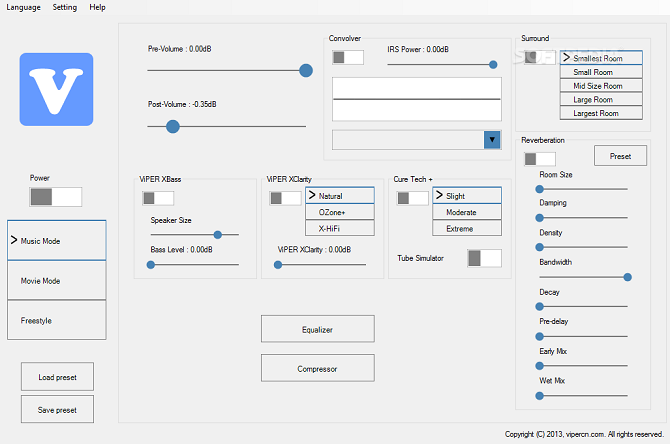This screenshot has width=670, height=444.
Task: Select Freestyle mode
Action: [x=56, y=320]
